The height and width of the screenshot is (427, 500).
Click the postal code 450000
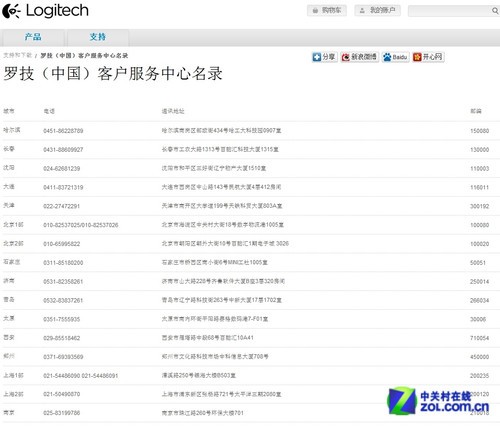coord(479,357)
